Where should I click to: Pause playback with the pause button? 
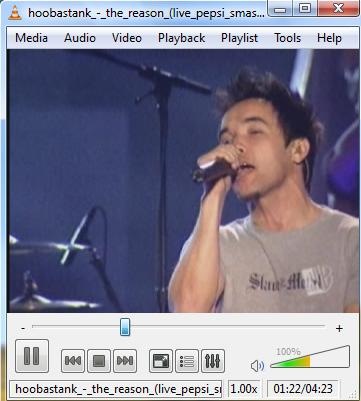click(x=32, y=356)
